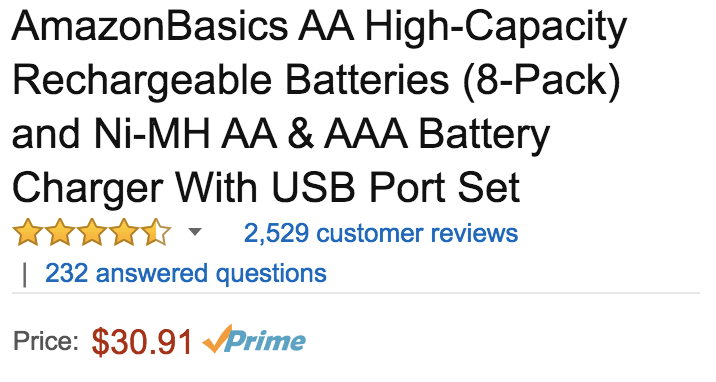Click the orange Prime checkmark icon
716x382 pixels.
click(217, 339)
